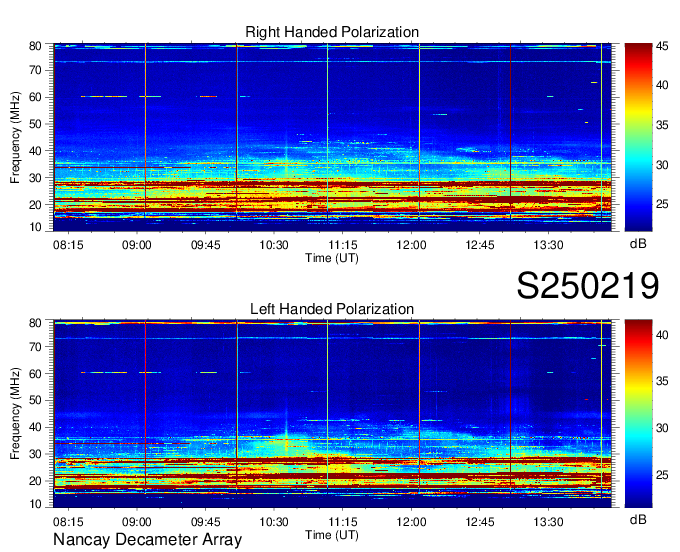
Task: Click 08:15 on the right-handed plot time axis
Action: click(x=68, y=245)
